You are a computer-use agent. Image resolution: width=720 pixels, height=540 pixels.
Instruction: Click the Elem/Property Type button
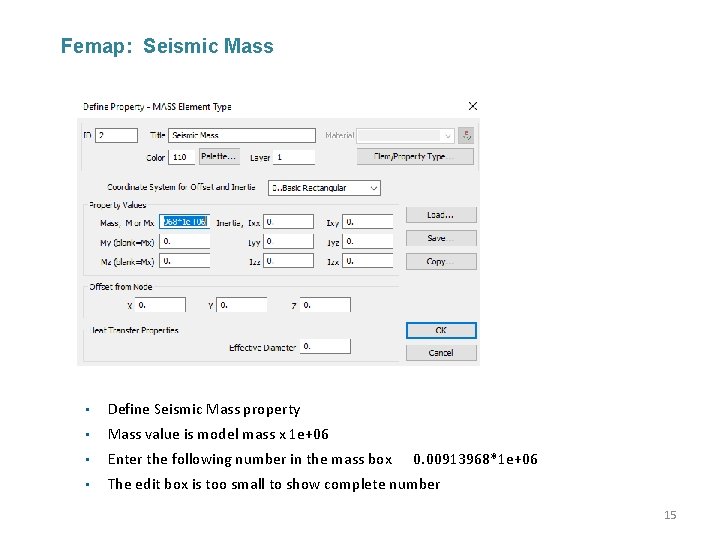(x=415, y=156)
